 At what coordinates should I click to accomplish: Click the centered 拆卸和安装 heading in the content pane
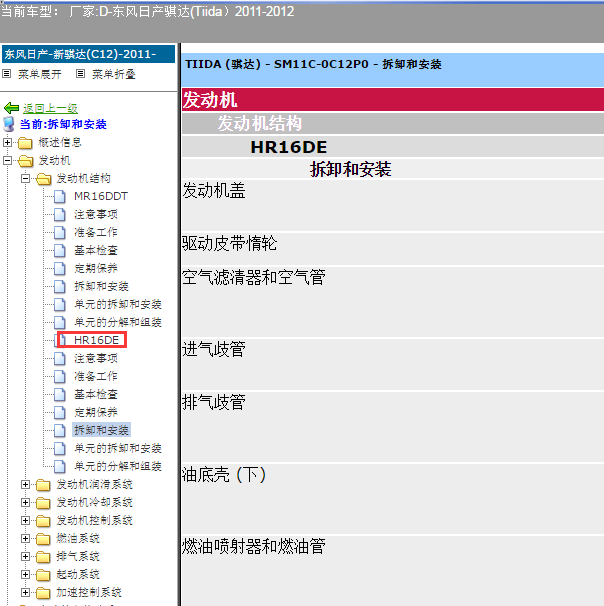click(x=350, y=169)
